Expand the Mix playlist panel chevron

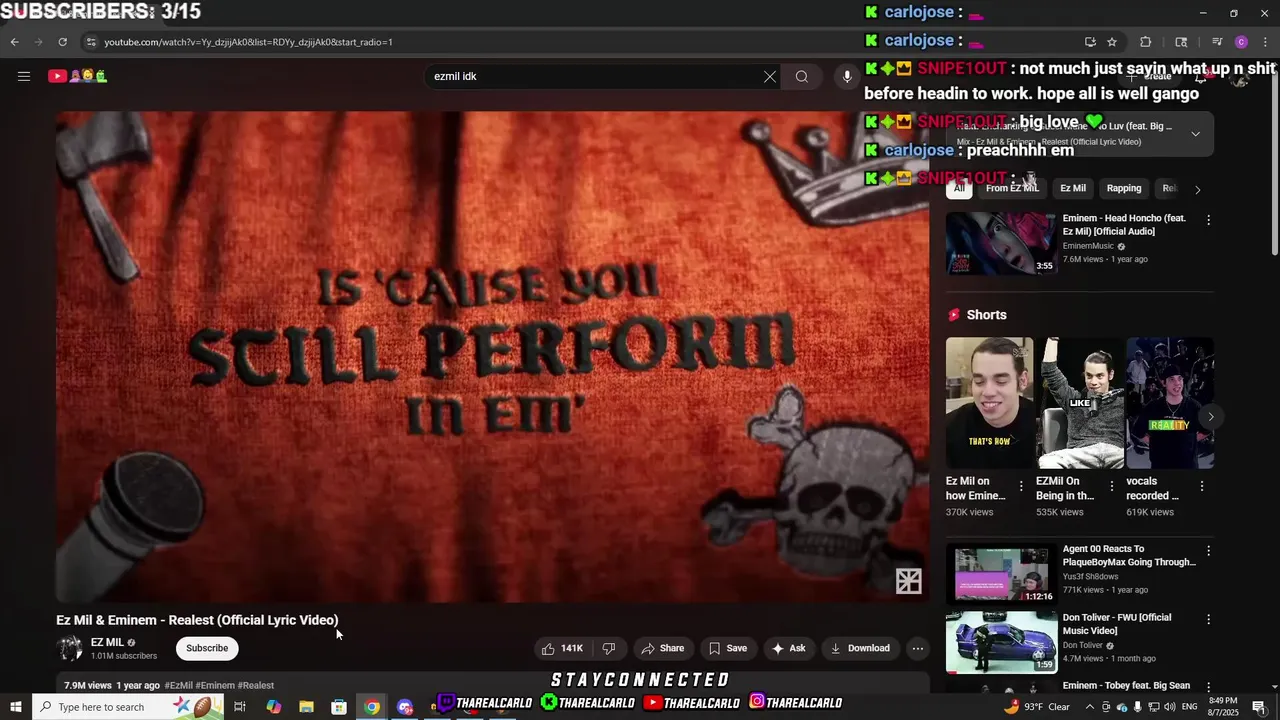pos(1195,134)
